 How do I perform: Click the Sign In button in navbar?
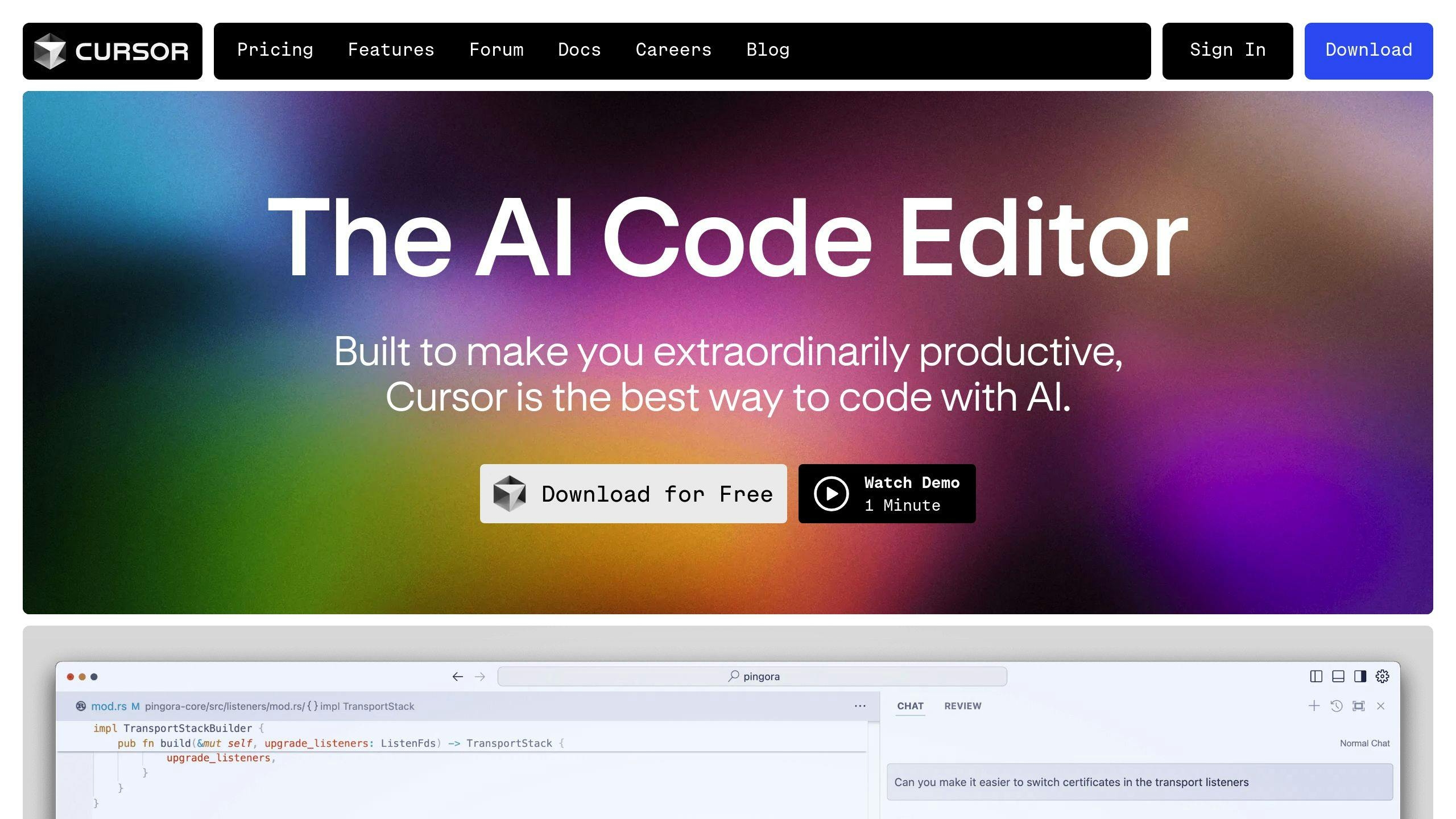1227,50
